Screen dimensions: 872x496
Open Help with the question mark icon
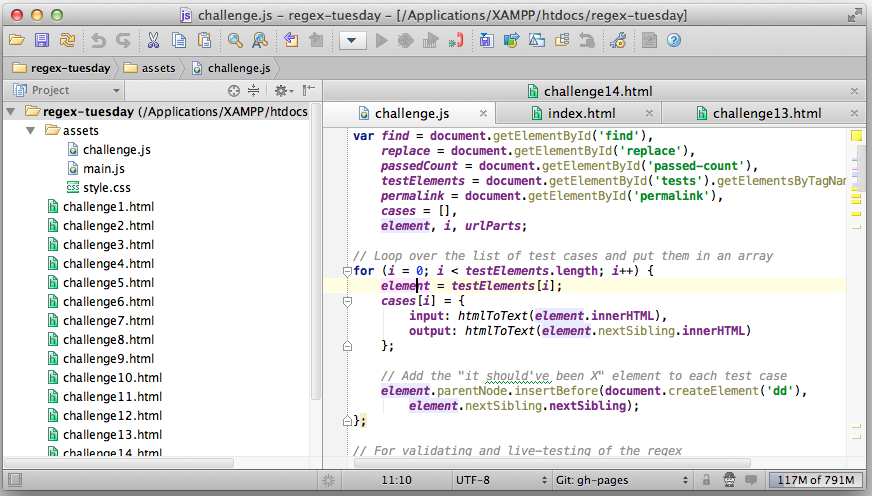pos(674,41)
